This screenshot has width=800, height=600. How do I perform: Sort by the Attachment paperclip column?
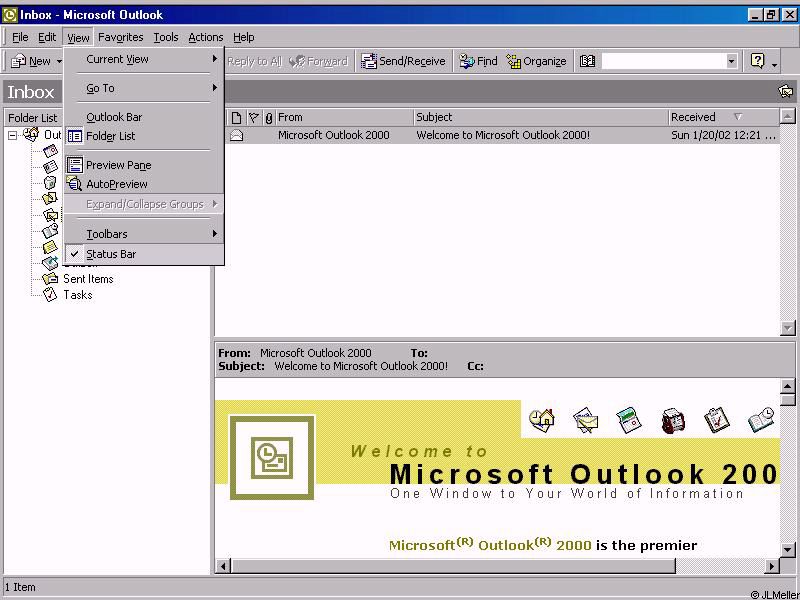(268, 118)
